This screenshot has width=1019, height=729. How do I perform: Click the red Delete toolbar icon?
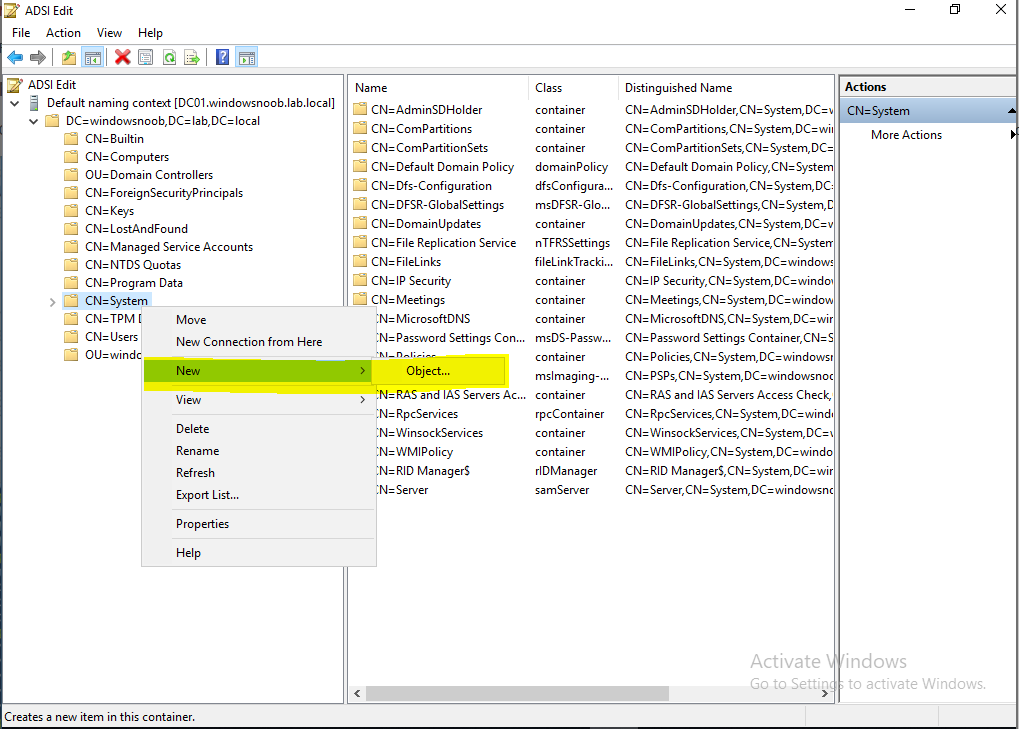tap(122, 58)
